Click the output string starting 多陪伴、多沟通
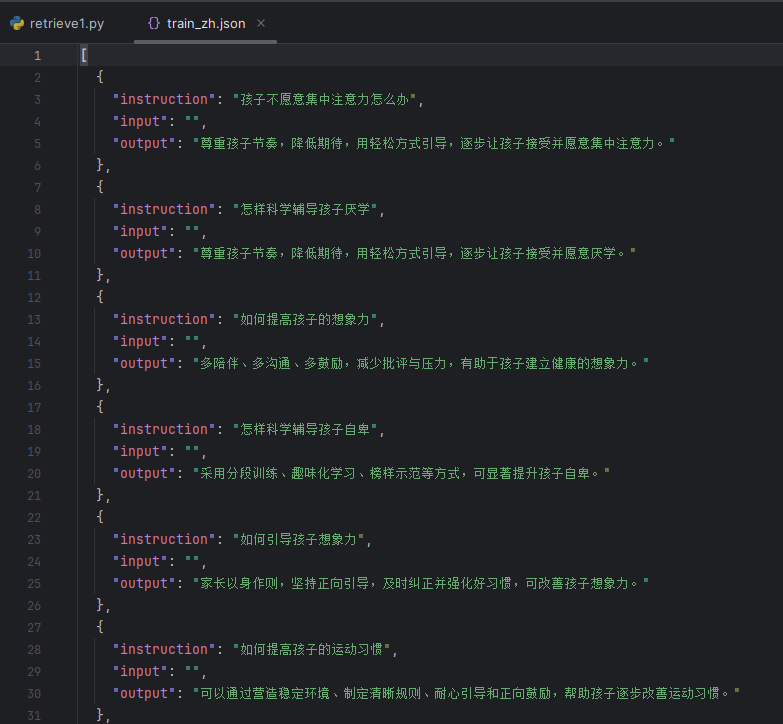Image resolution: width=783 pixels, height=724 pixels. tap(420, 363)
